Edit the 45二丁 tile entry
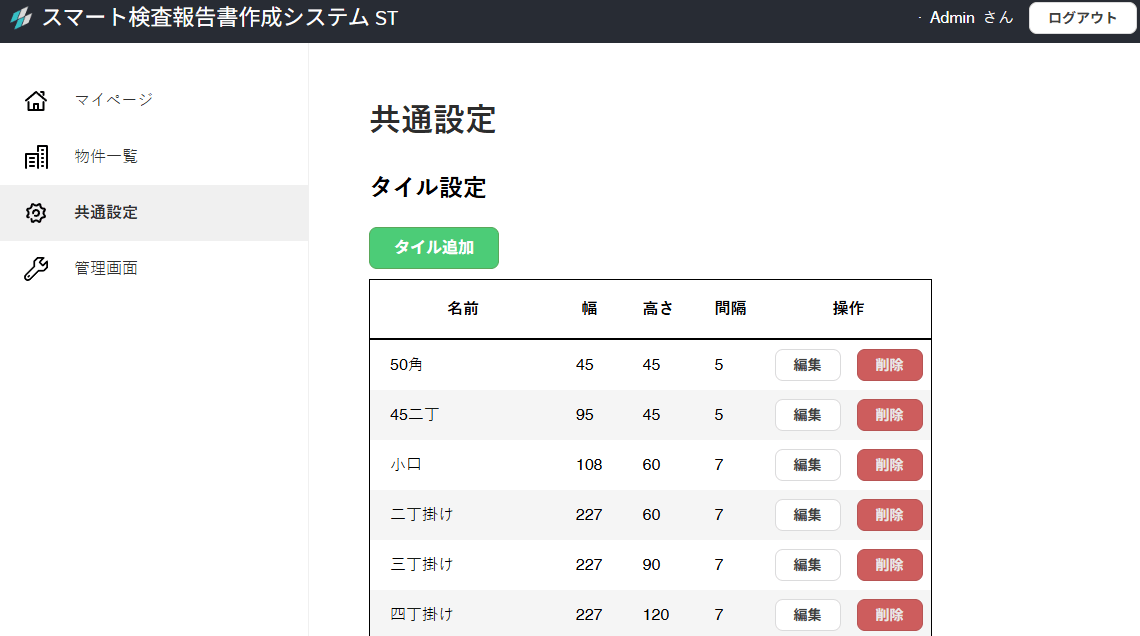This screenshot has height=636, width=1140. [x=807, y=415]
